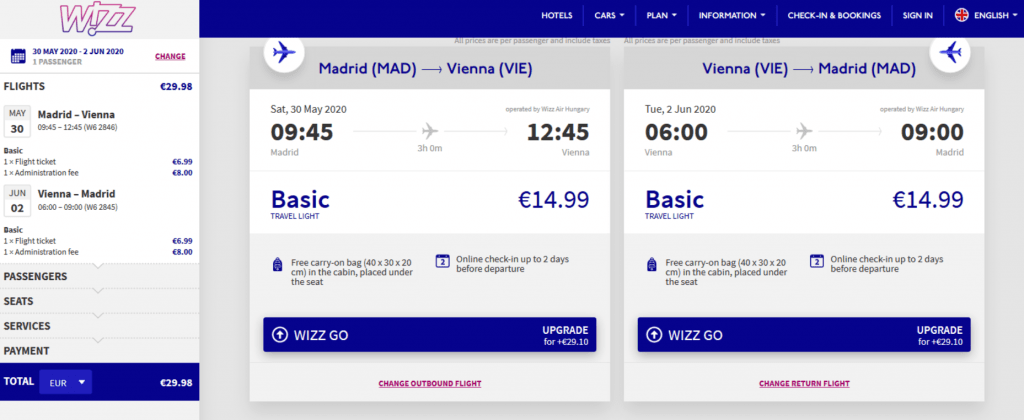Click the return flight airplane circle icon
Screen dimensions: 1024x420
(950, 51)
